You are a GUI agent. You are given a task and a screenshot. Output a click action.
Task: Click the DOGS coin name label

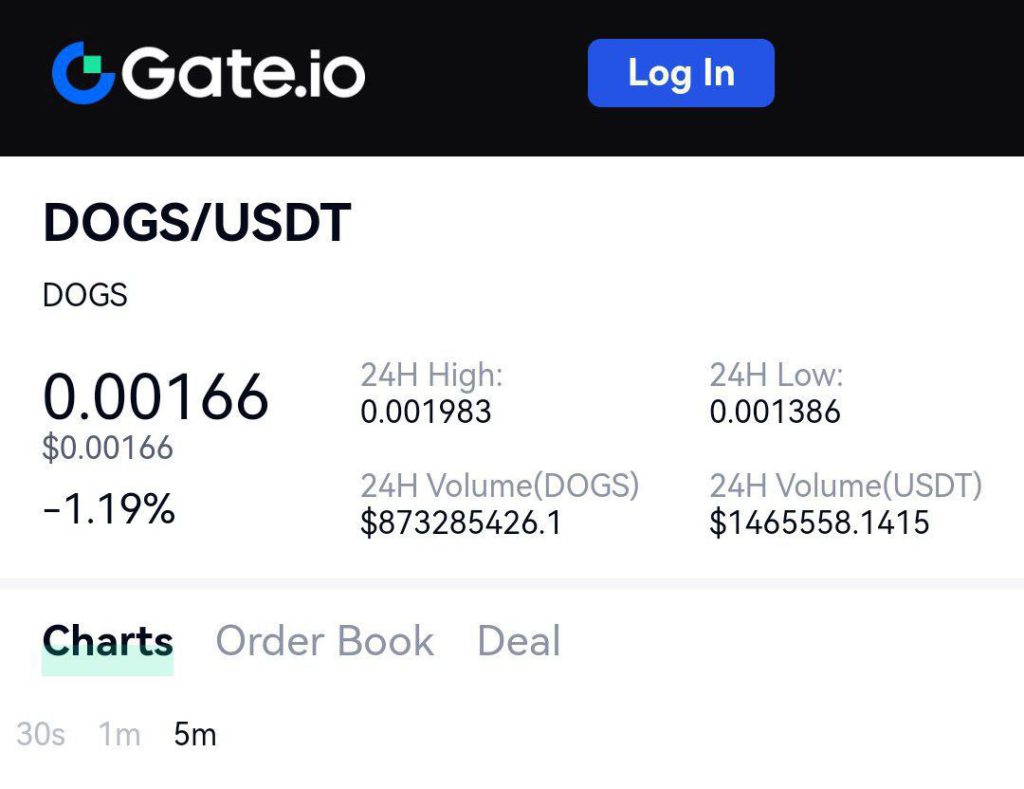[x=85, y=295]
